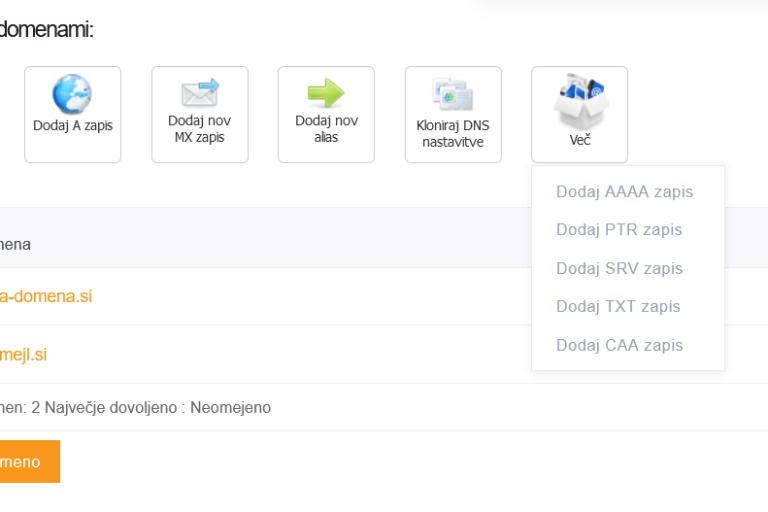Click the 'Največje dovoljeno : Neomejeno' text
The image size is (768, 512).
pyautogui.click(x=158, y=408)
